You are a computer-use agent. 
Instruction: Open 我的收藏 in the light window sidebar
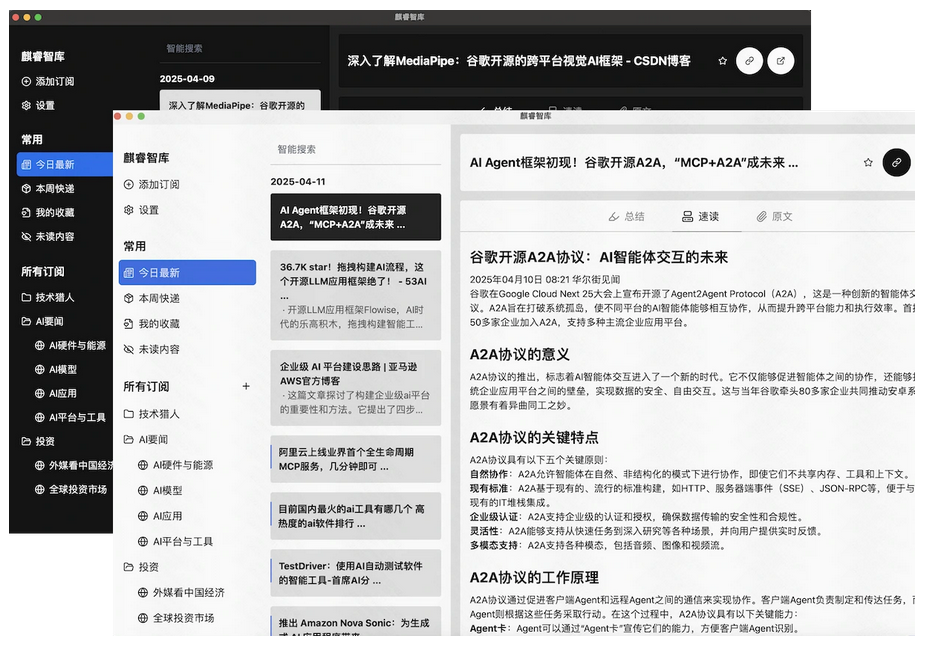pyautogui.click(x=151, y=324)
